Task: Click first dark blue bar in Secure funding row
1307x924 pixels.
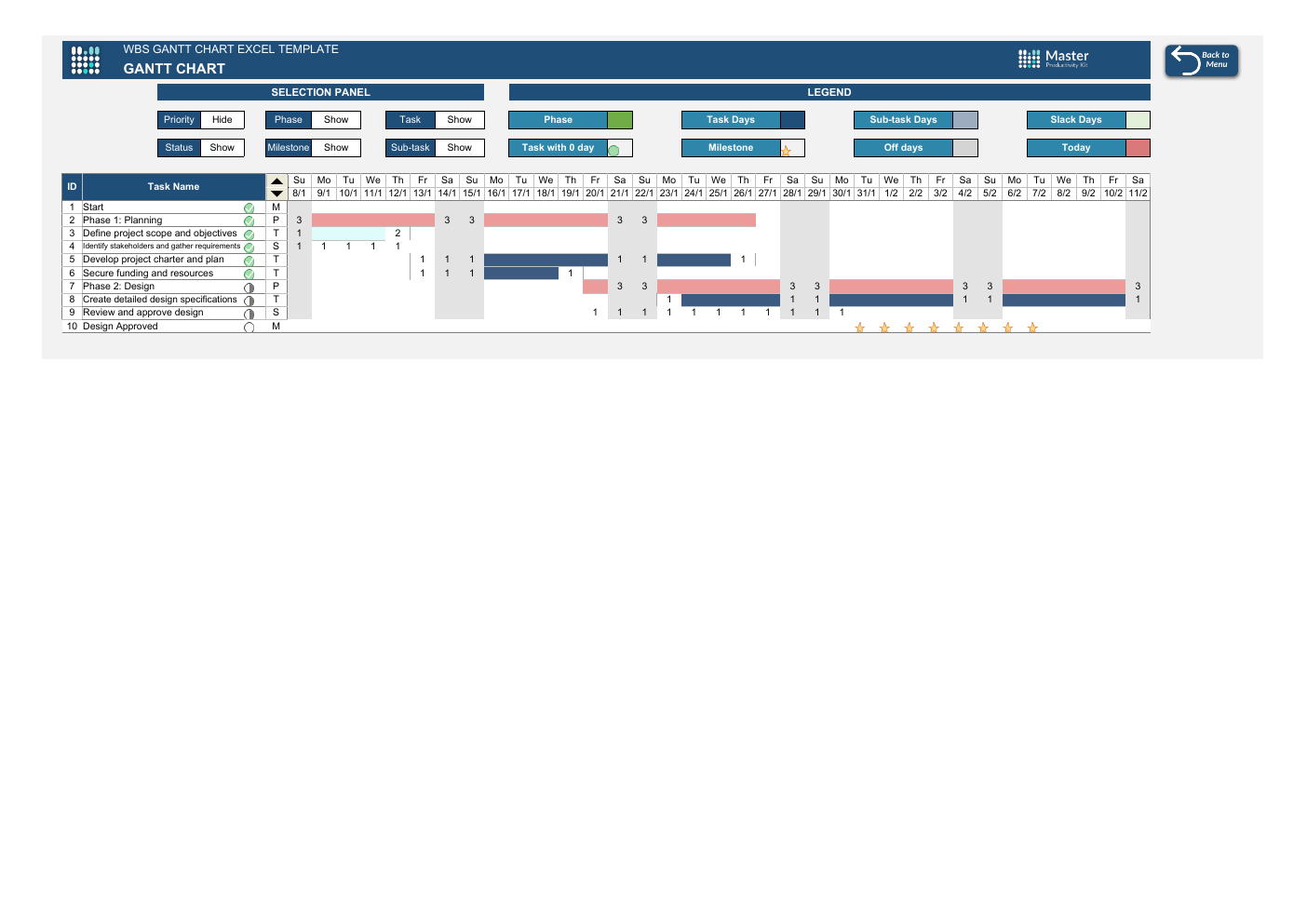Action: pos(521,274)
